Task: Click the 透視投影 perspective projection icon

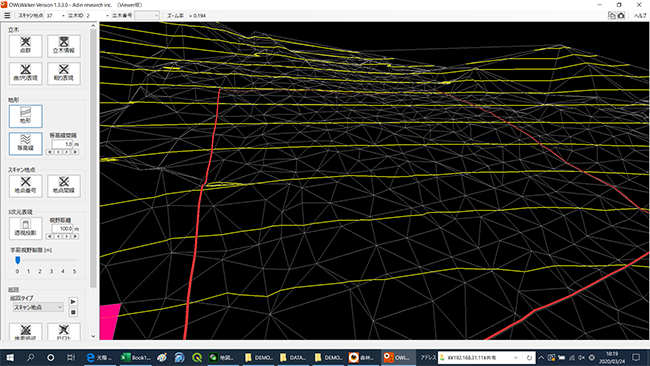Action: click(x=26, y=228)
